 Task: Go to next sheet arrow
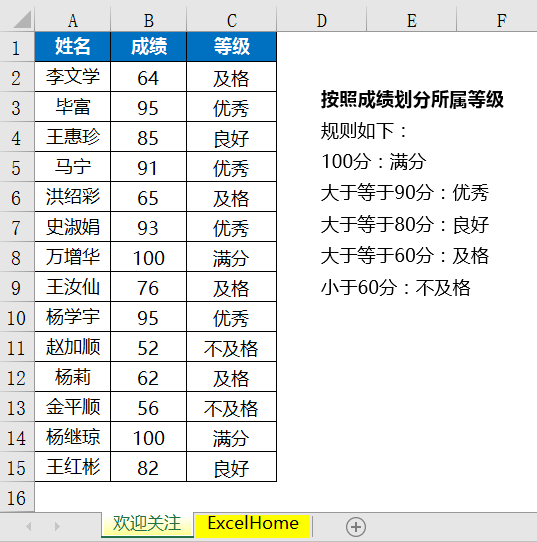tap(57, 527)
